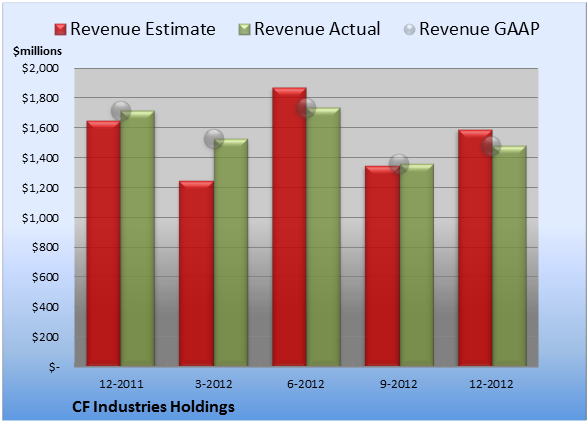
Task: Select the green actual bar for 6-2012
Action: (x=323, y=237)
